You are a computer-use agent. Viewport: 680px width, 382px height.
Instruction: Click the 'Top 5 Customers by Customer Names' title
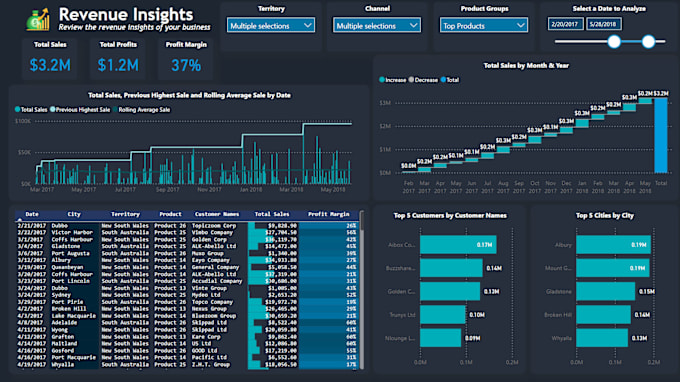[450, 215]
